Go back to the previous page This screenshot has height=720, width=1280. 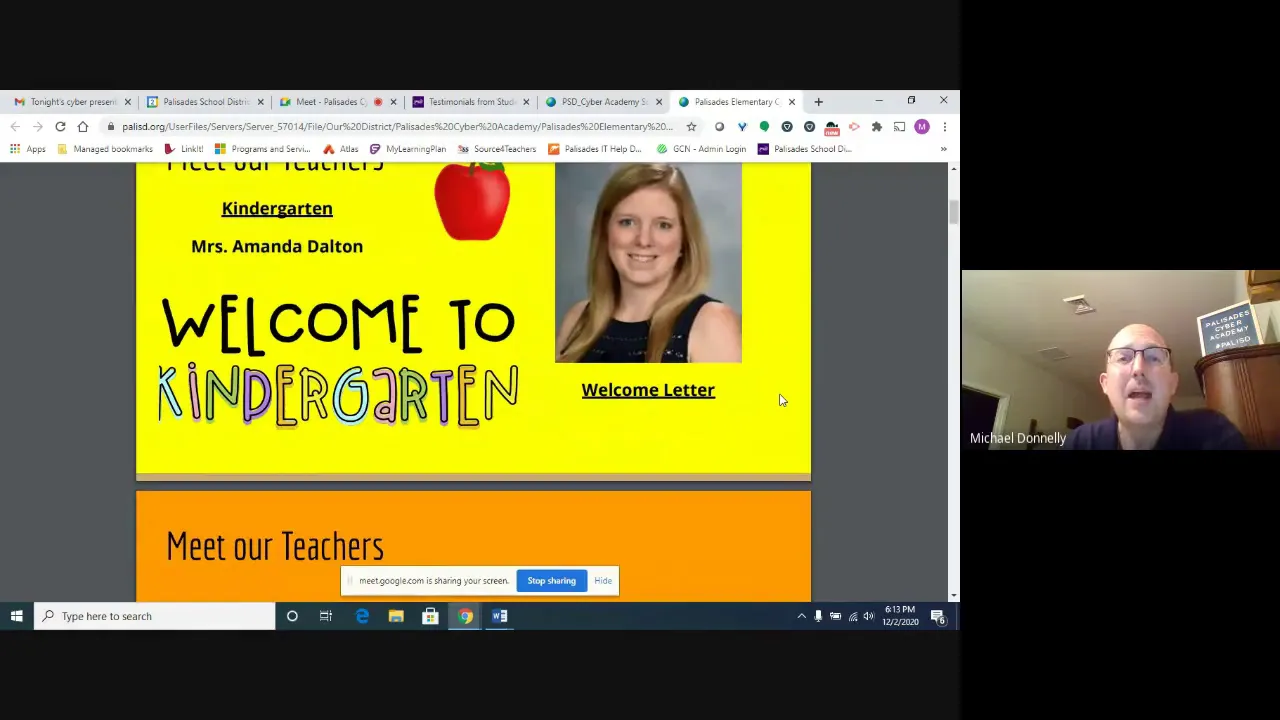pos(15,127)
